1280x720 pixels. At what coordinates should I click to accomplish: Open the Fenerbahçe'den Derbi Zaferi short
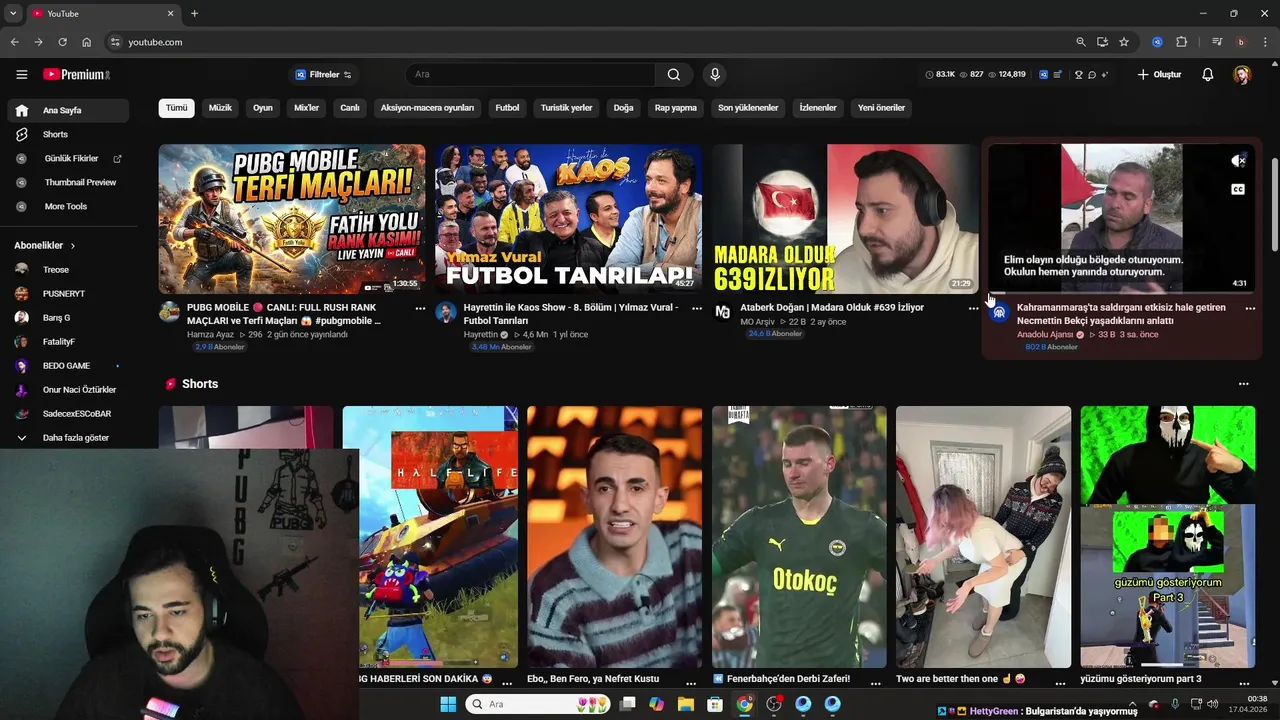(x=799, y=537)
